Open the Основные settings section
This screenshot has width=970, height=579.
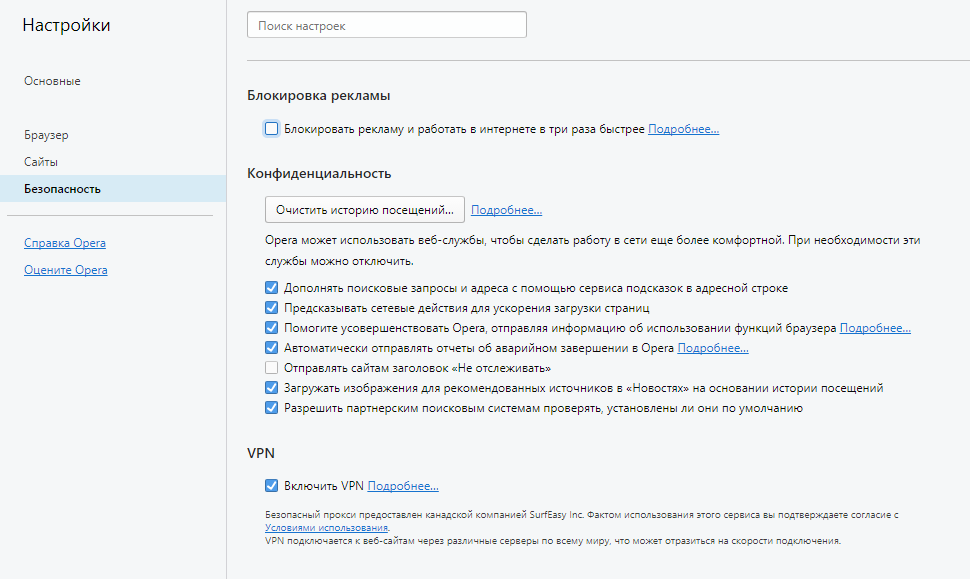tap(52, 81)
